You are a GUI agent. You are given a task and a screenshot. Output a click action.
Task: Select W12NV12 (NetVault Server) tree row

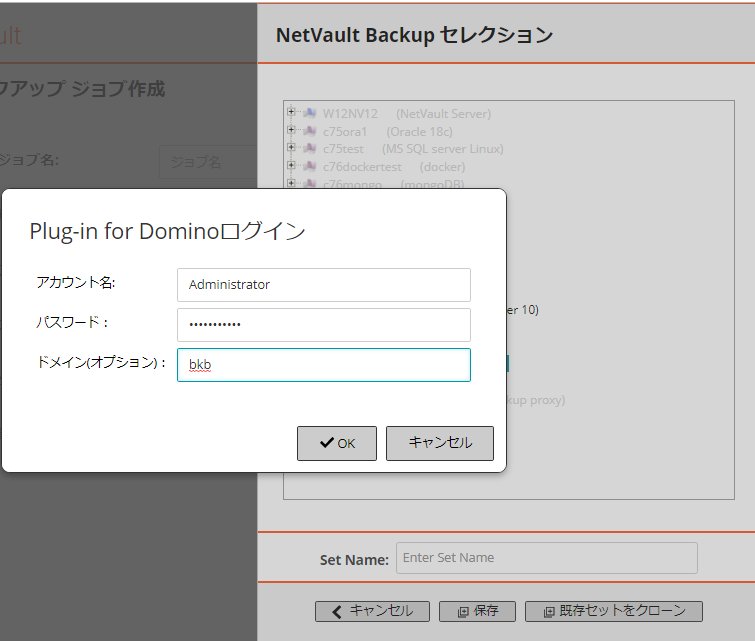tap(407, 114)
